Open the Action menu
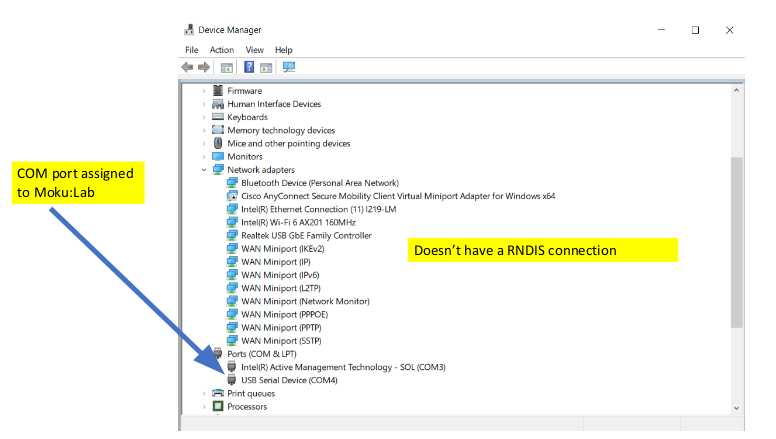Screen dimensions: 776x439 tap(222, 50)
